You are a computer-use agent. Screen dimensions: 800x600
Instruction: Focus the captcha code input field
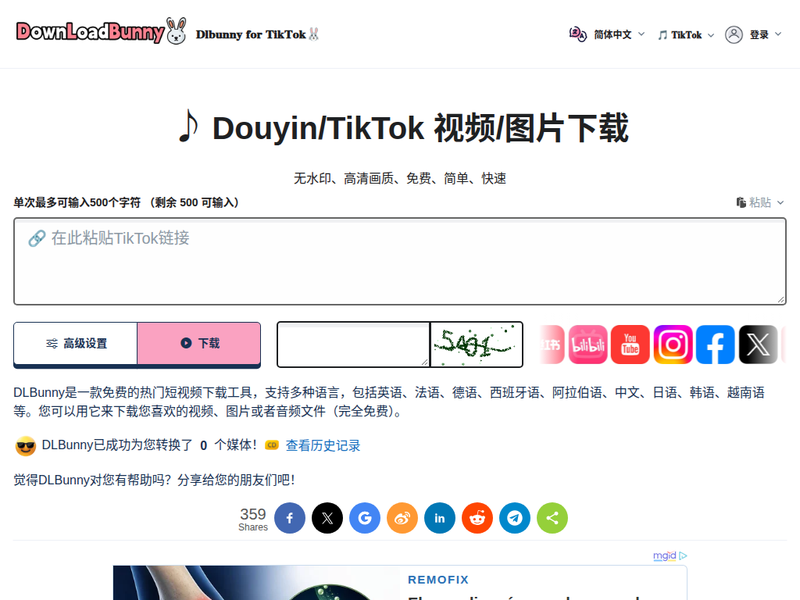pyautogui.click(x=353, y=344)
